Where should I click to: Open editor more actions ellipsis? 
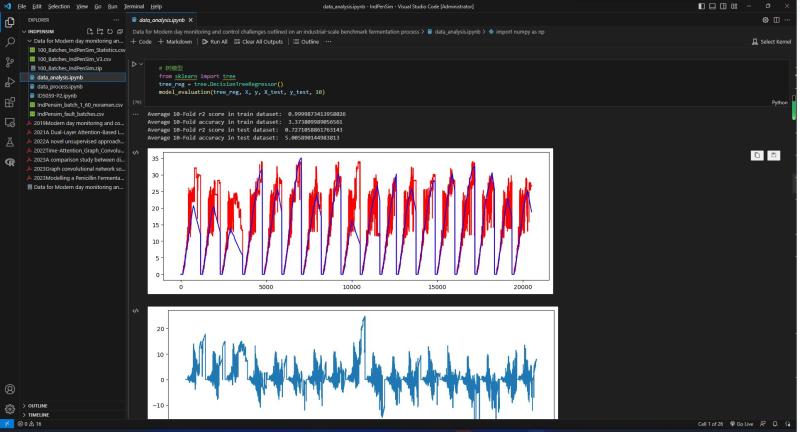click(788, 20)
